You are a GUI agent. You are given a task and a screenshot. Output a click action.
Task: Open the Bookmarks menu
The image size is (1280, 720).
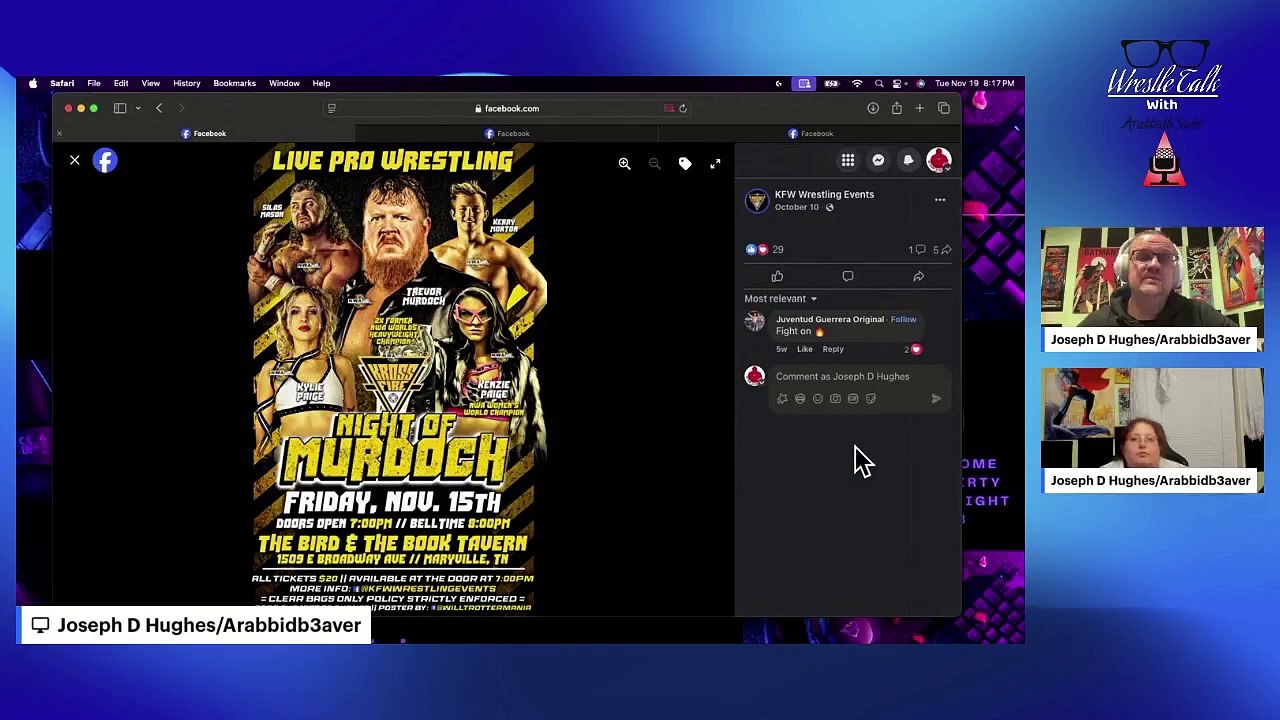234,83
